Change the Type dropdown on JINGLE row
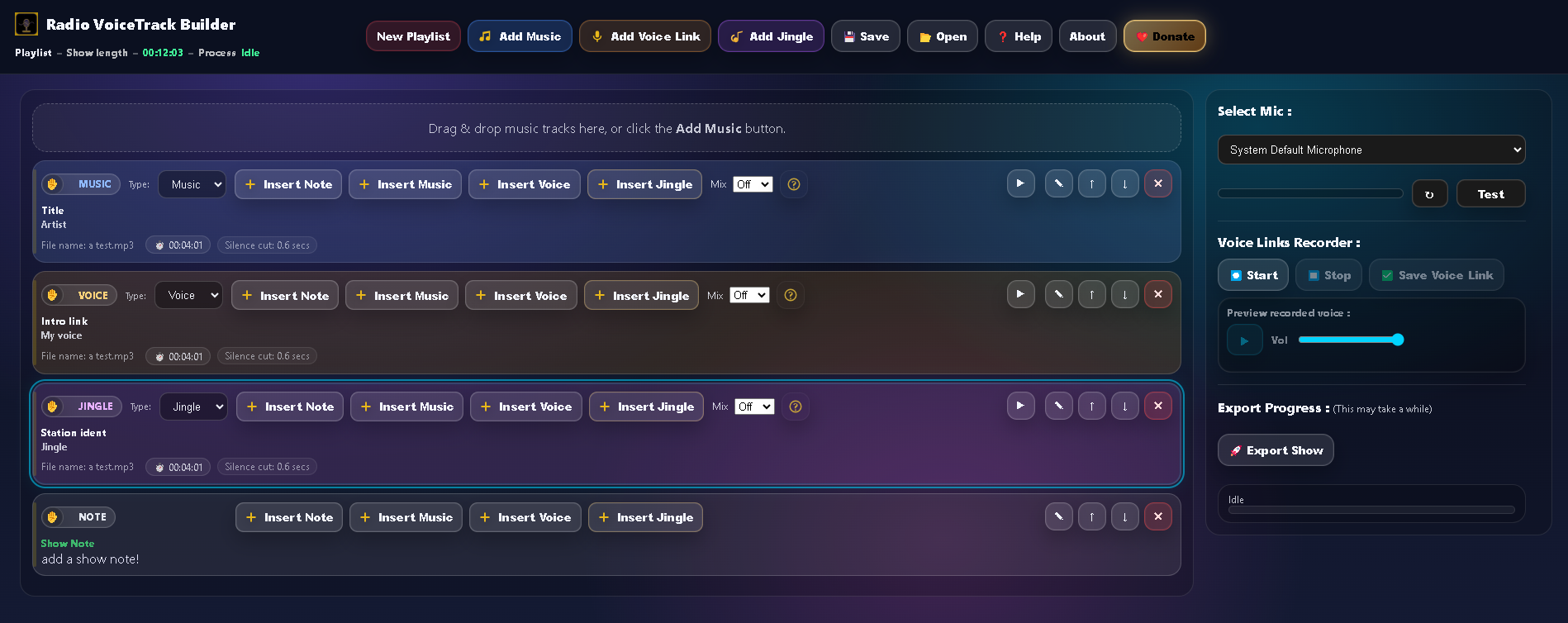Viewport: 1568px width, 623px height. coord(193,407)
